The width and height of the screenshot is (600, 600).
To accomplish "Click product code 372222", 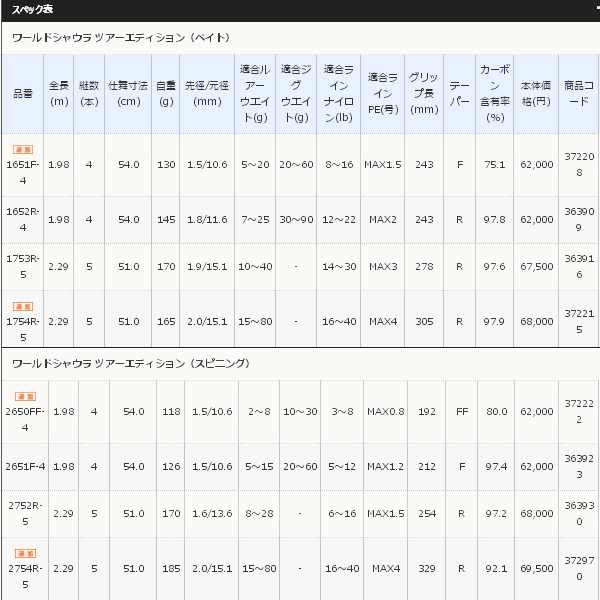I will point(579,411).
